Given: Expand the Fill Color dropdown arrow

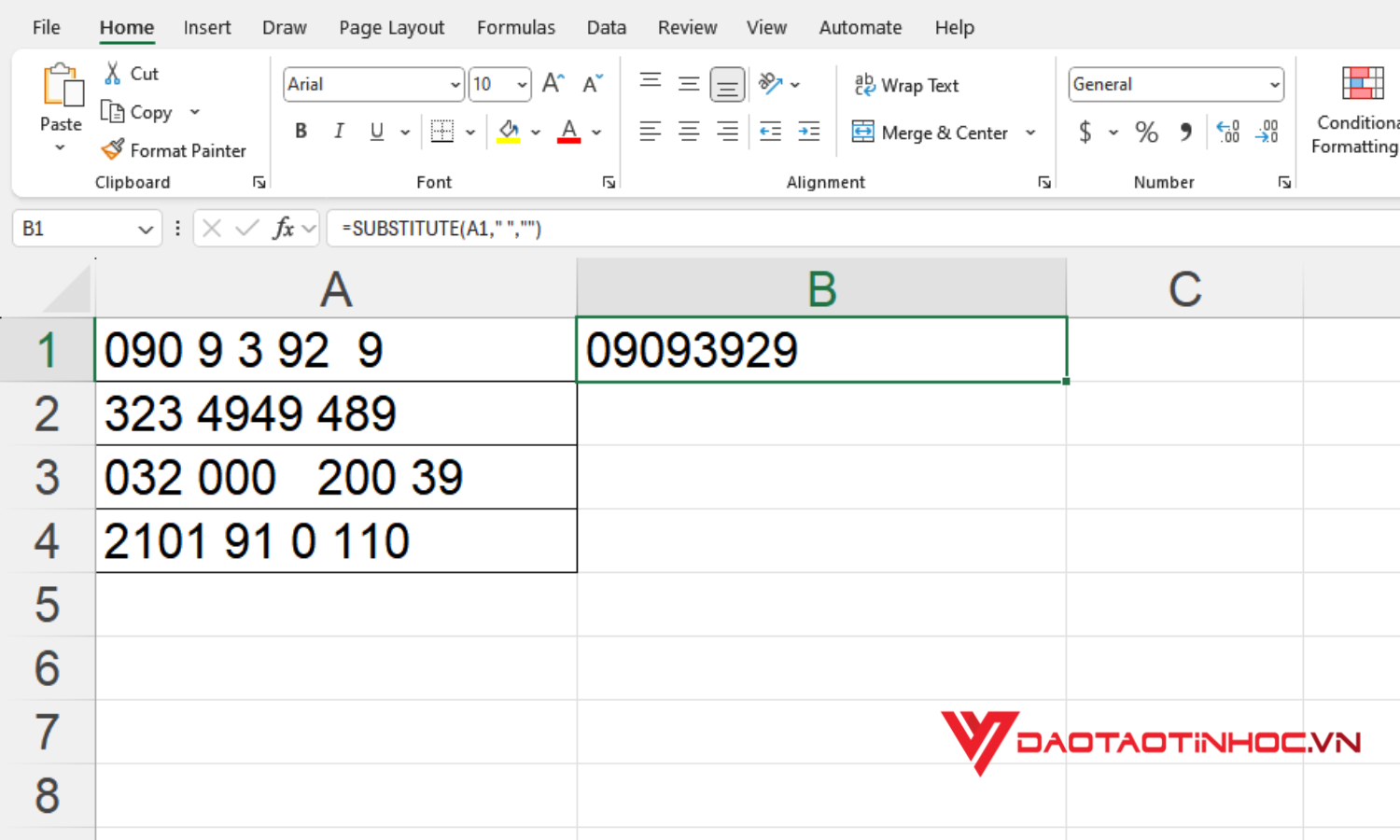Looking at the screenshot, I should pos(536,133).
